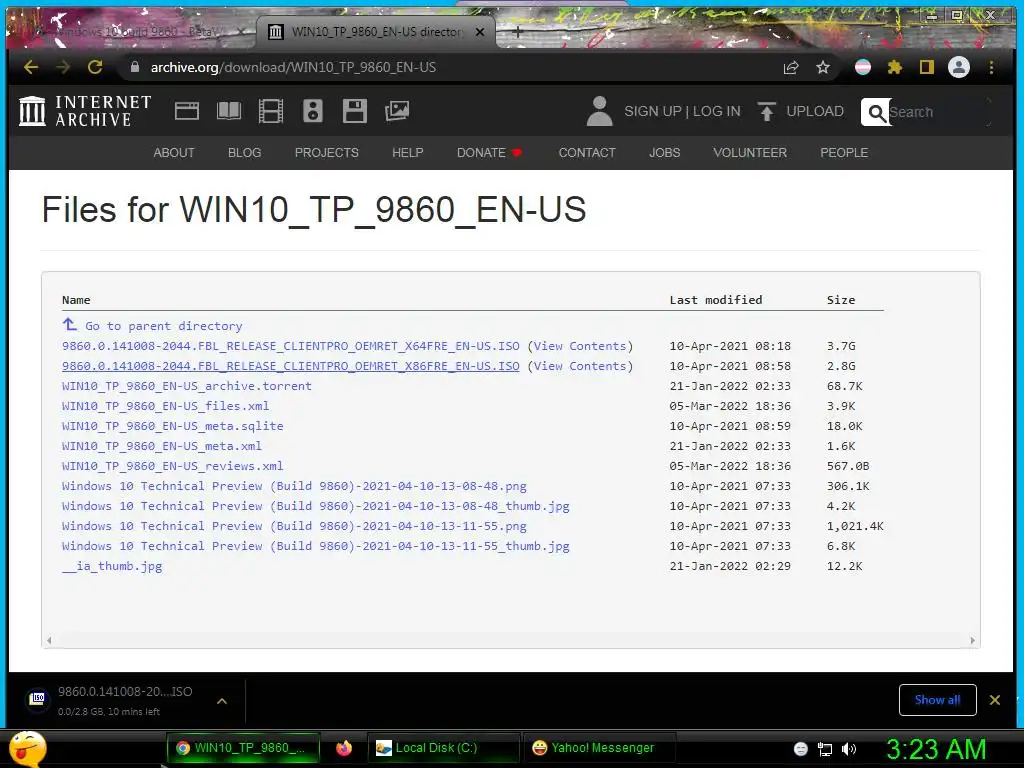The image size is (1024, 768).
Task: Open the Web archive icon
Action: tap(187, 111)
